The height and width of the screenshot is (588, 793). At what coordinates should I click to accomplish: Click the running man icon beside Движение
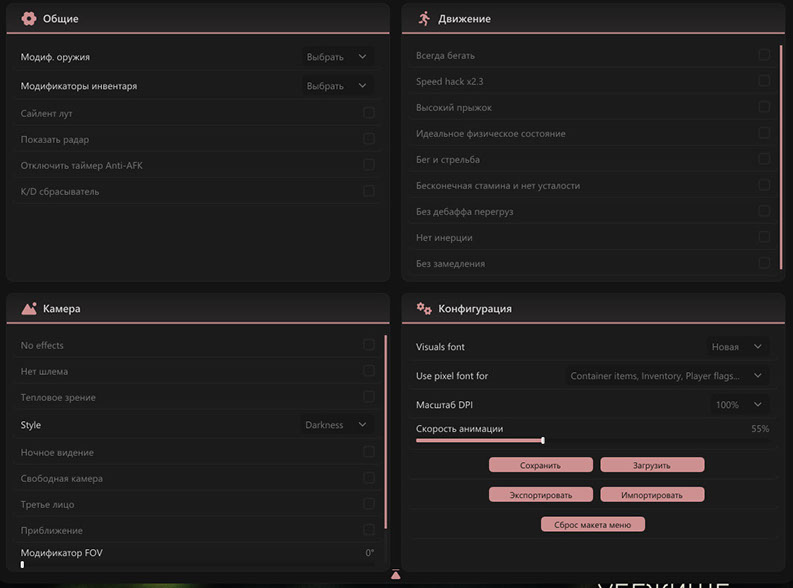(x=424, y=18)
